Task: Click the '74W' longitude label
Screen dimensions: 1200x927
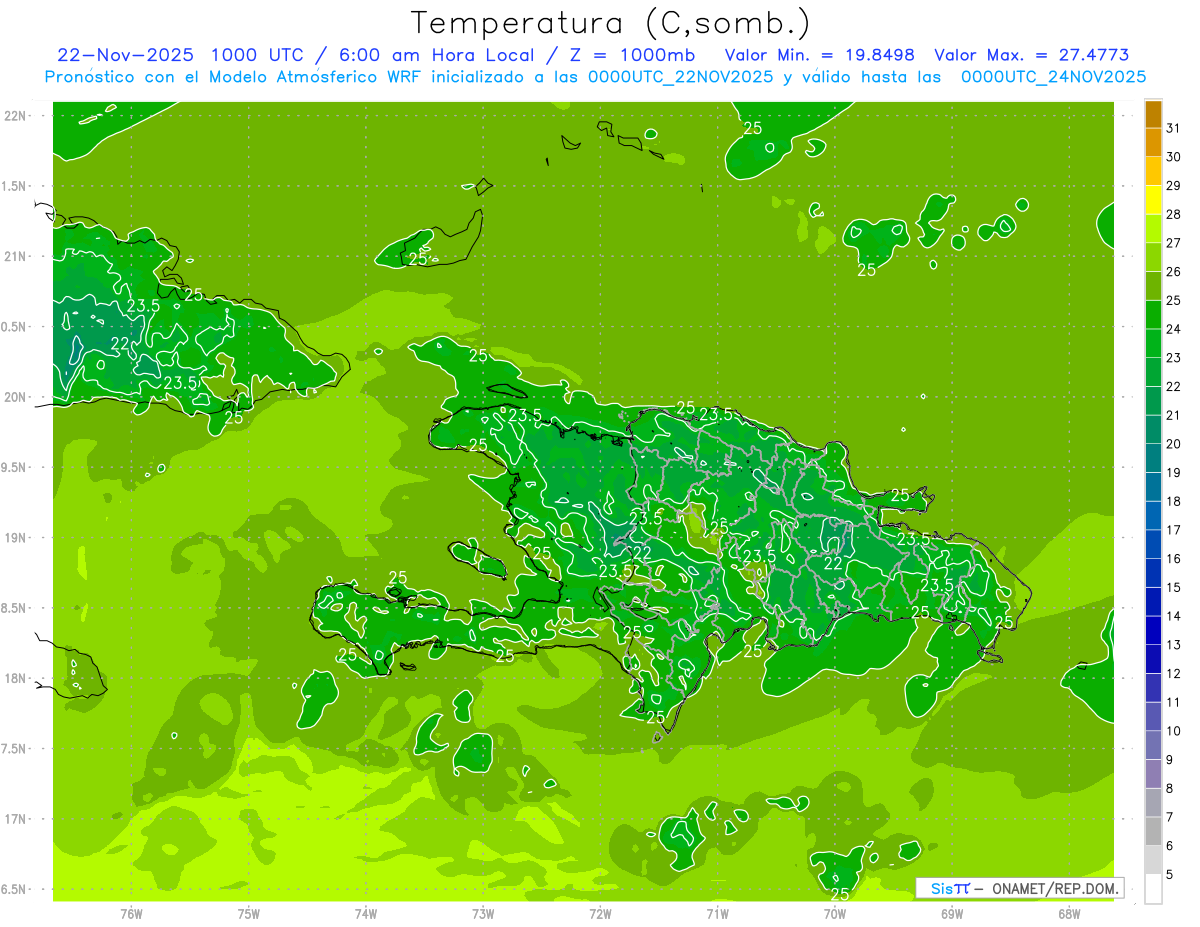Action: tap(366, 913)
